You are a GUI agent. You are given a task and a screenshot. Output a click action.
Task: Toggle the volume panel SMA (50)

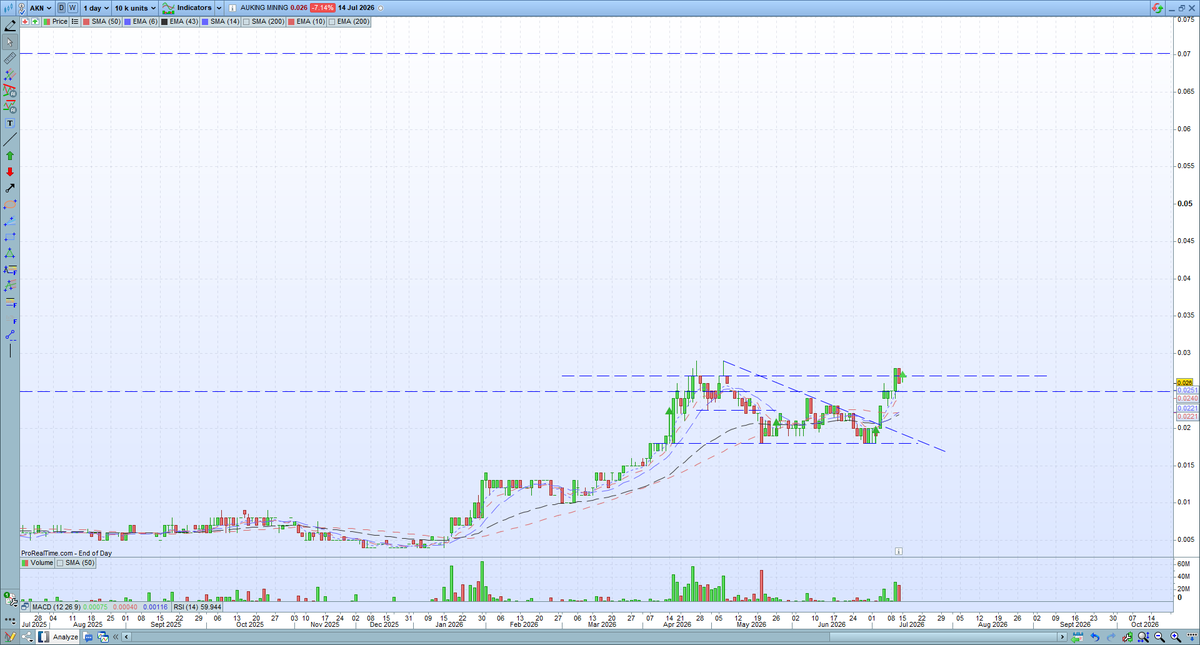[x=75, y=563]
